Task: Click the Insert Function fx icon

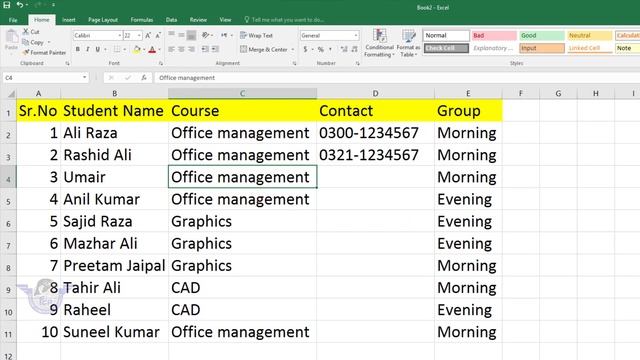Action: [144, 78]
